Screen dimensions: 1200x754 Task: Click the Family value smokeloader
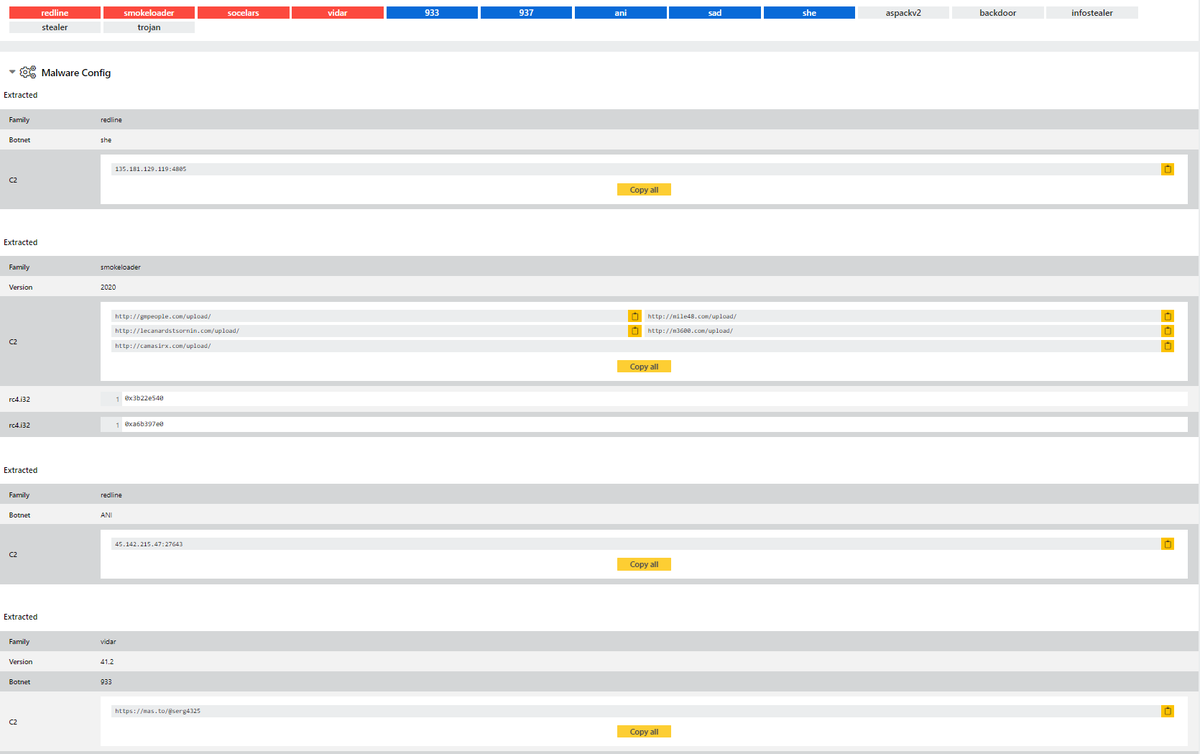120,267
